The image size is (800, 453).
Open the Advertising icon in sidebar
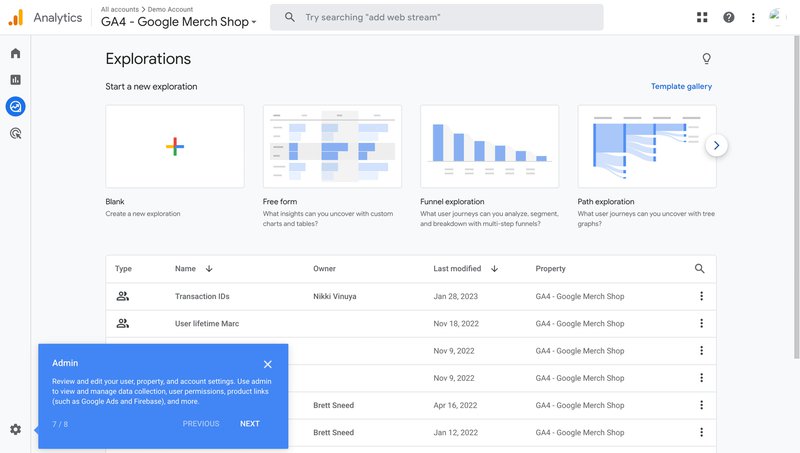pyautogui.click(x=15, y=133)
